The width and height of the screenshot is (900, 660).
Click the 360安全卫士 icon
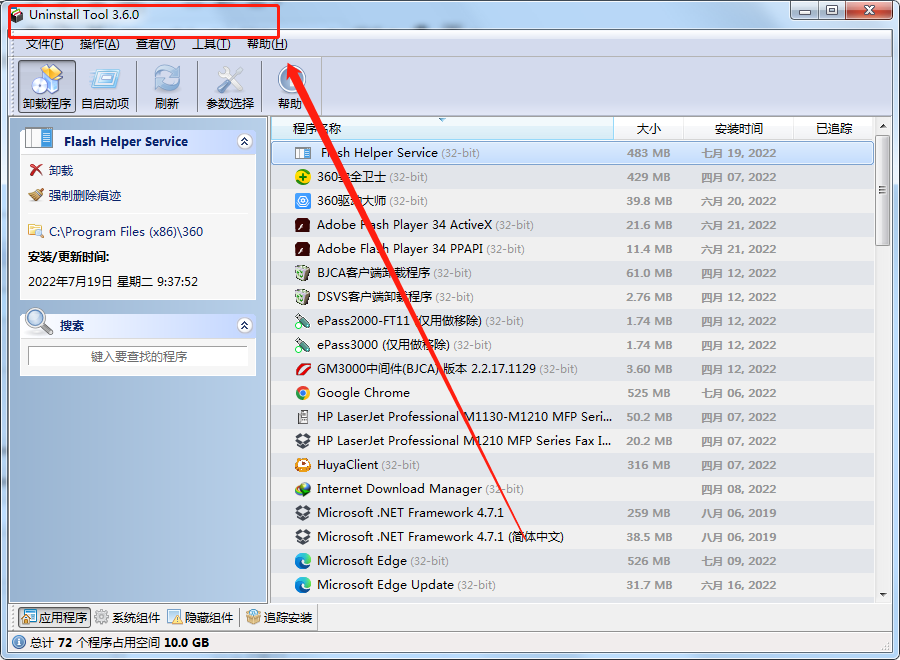click(x=302, y=177)
